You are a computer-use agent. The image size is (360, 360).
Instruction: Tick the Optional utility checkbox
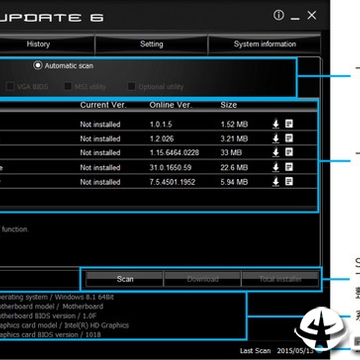pyautogui.click(x=132, y=87)
